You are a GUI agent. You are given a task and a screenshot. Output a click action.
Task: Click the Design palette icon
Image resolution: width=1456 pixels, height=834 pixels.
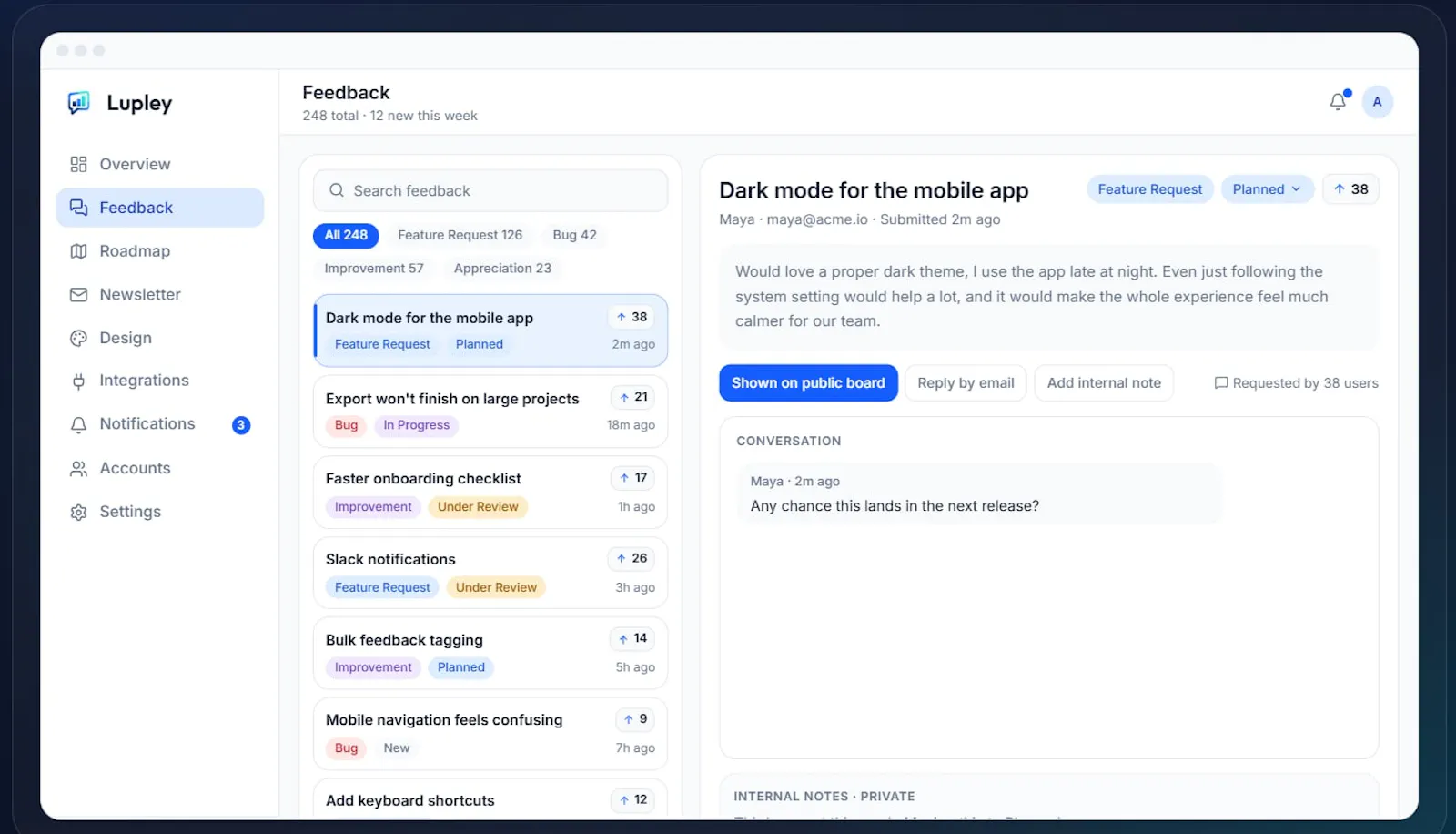point(79,338)
